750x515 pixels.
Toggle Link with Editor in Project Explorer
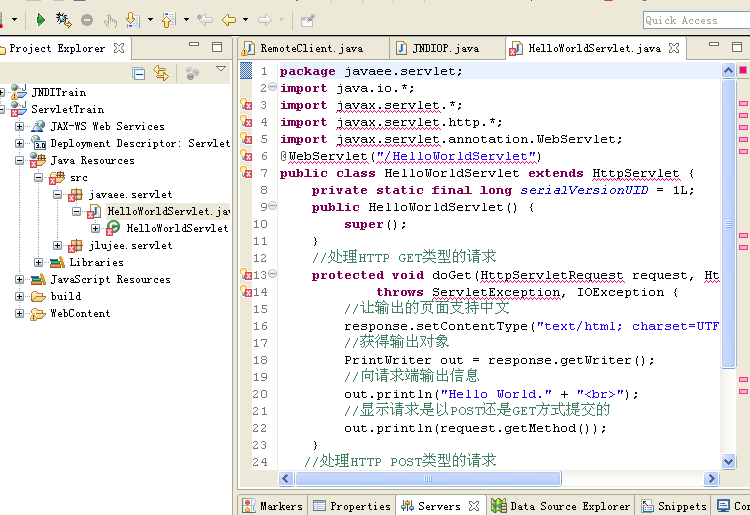[161, 73]
